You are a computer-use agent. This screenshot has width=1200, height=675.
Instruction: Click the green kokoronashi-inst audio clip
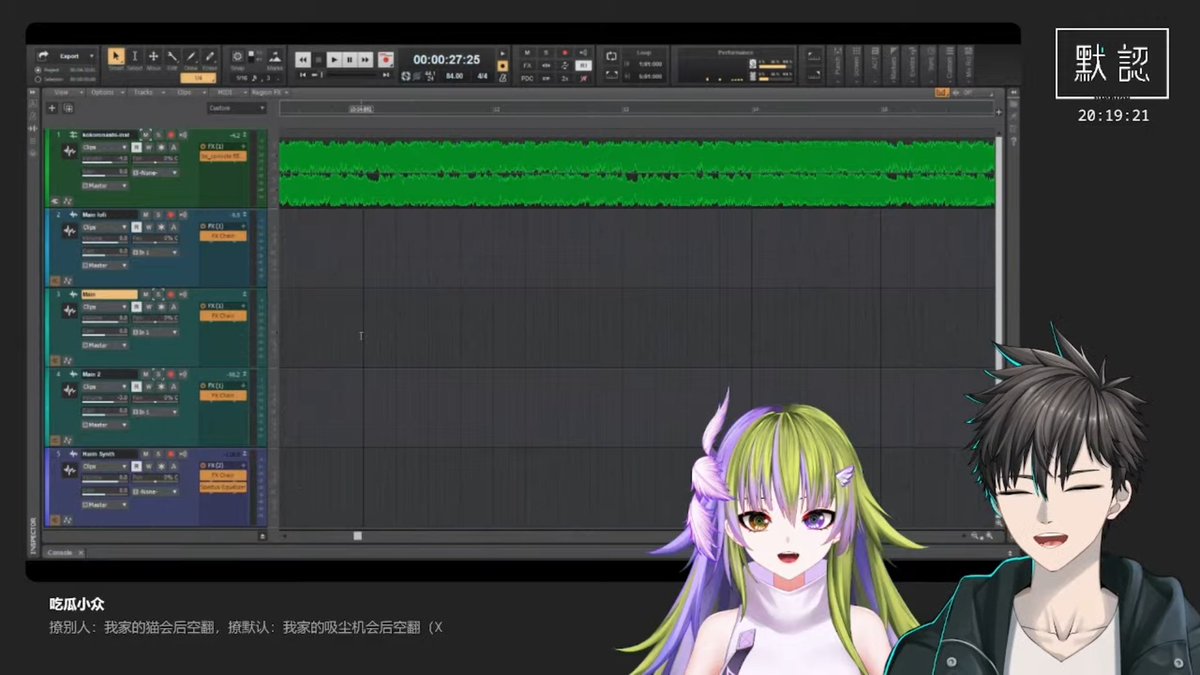point(637,173)
